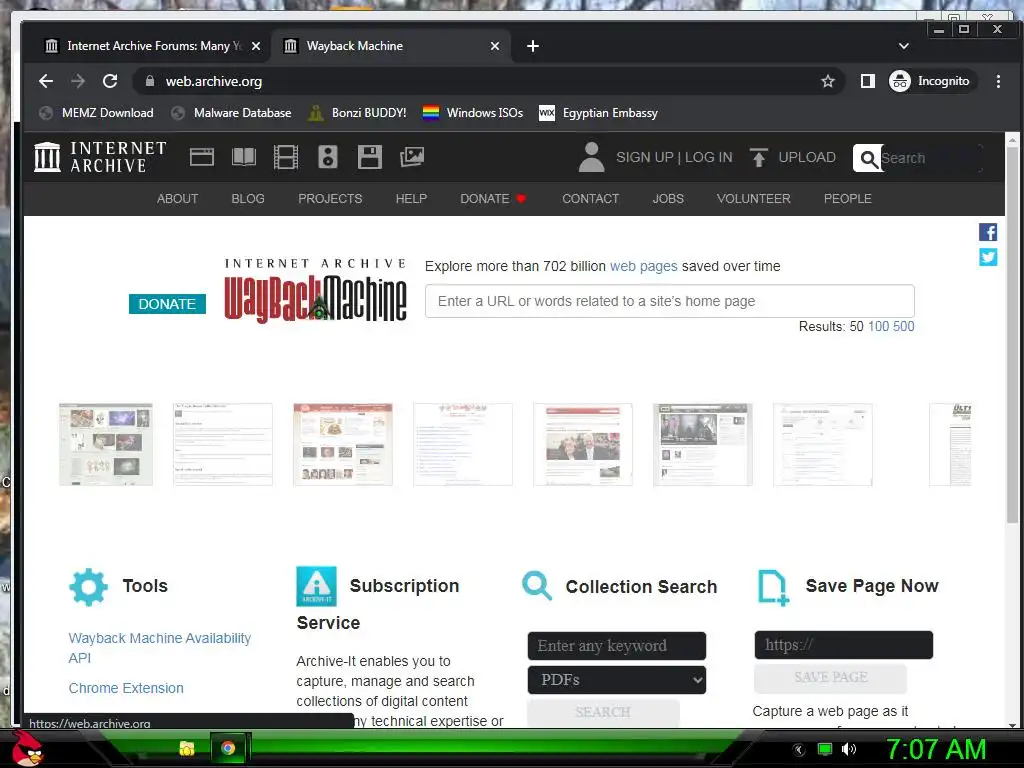Click the 'Enter any keyword' field
The image size is (1024, 768).
click(x=616, y=646)
